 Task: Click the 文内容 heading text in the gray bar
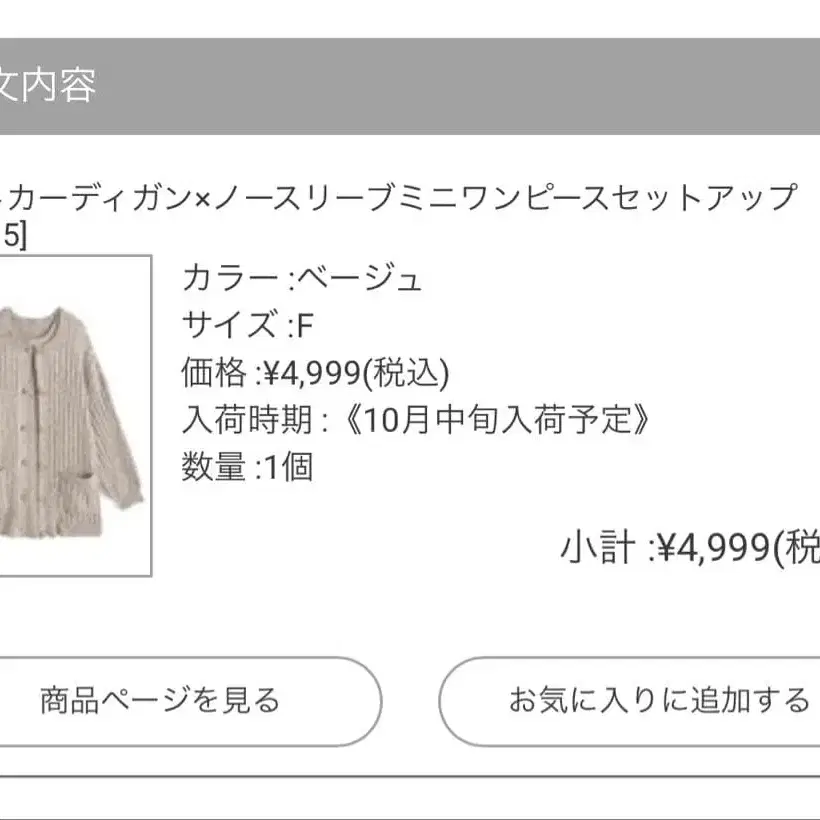pos(48,87)
